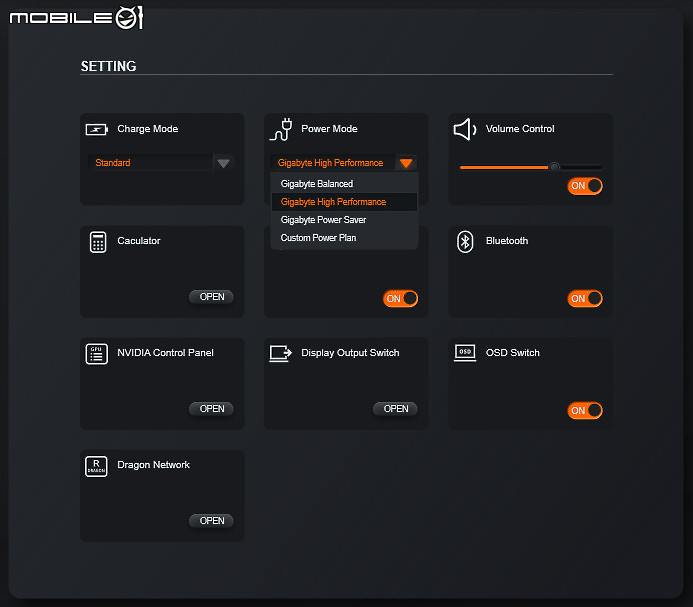Viewport: 693px width, 607px height.
Task: Click the NVIDIA Control Panel label
Action: (x=165, y=353)
